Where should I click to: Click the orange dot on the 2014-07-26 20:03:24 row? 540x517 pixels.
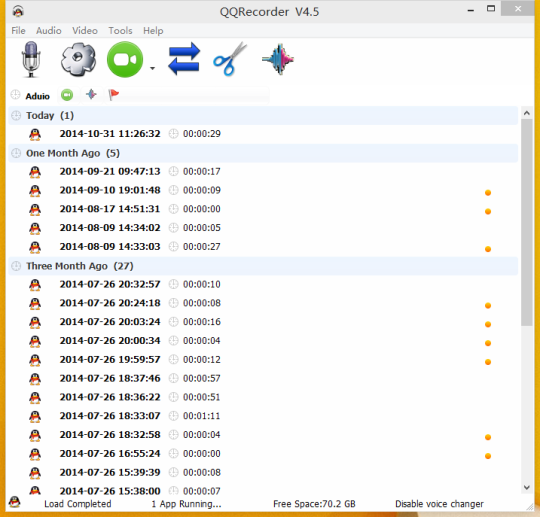[488, 324]
